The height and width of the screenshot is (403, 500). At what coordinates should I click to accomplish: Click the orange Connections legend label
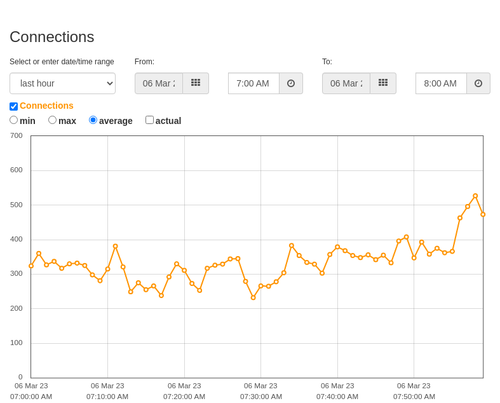[46, 106]
